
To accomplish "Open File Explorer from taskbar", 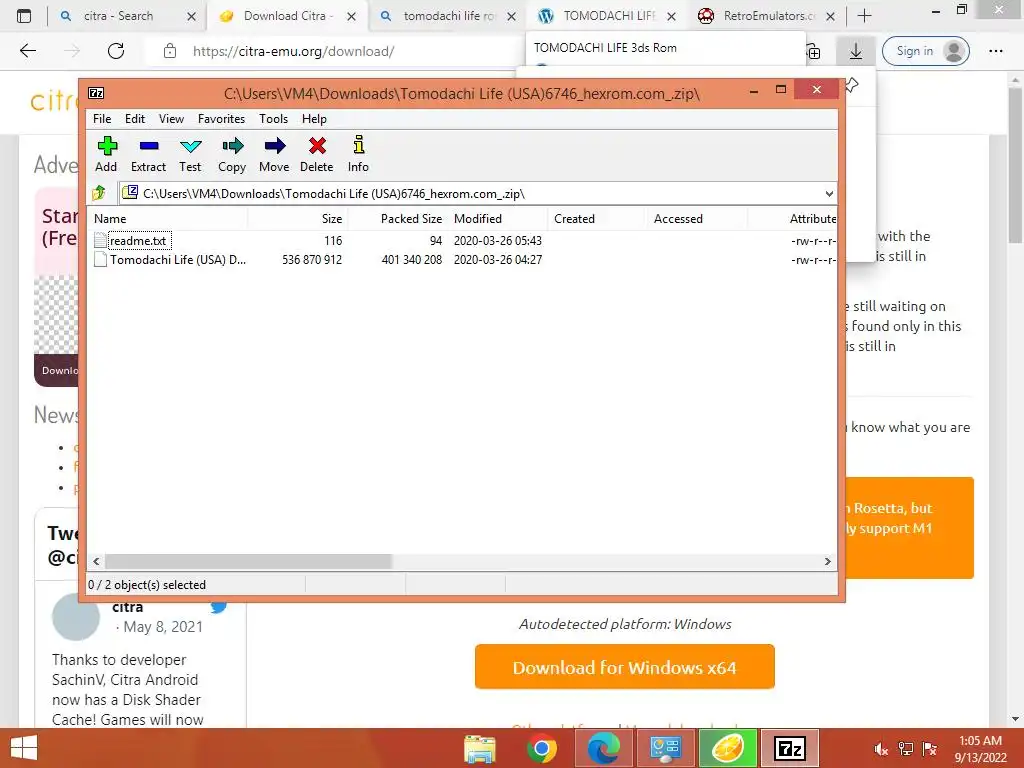I will 480,748.
